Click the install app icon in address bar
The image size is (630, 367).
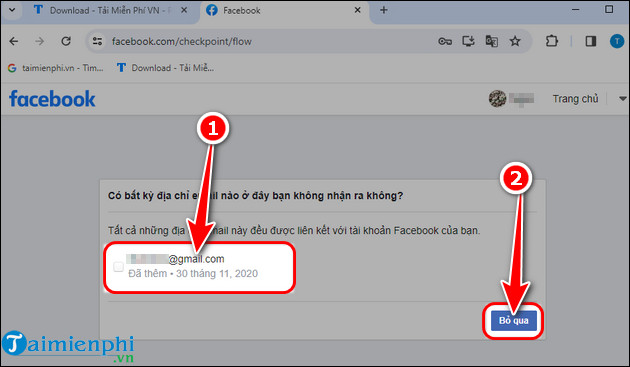(468, 41)
